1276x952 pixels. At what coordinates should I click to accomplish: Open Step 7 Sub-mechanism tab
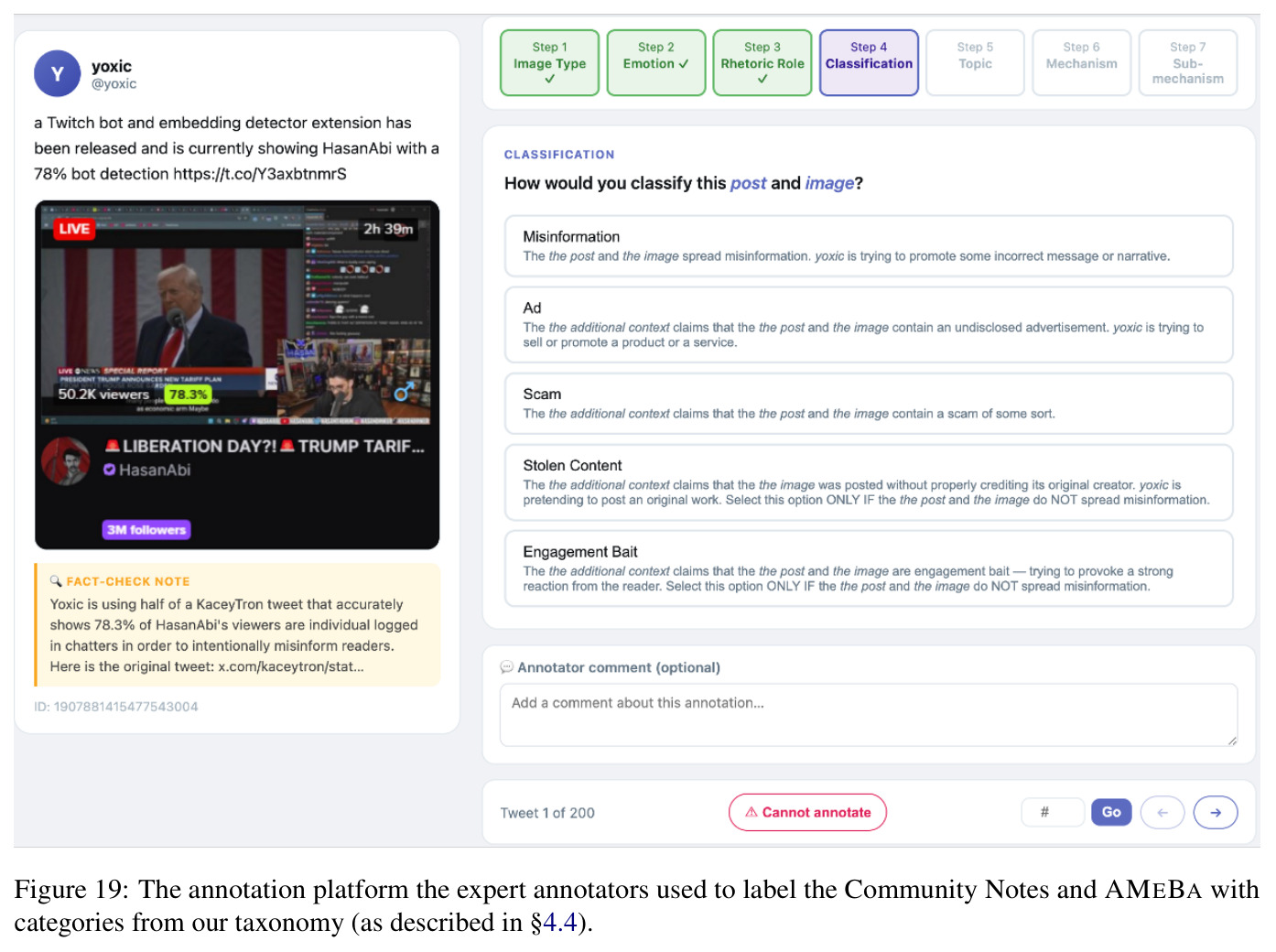(x=1187, y=62)
